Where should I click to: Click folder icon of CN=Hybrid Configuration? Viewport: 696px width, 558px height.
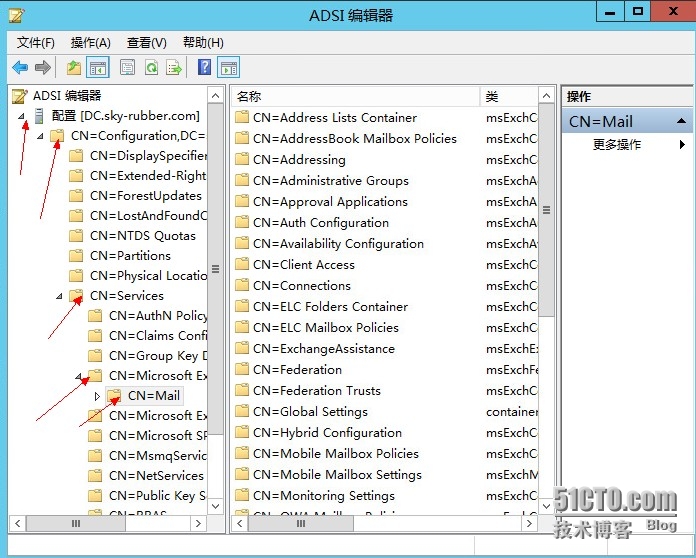(241, 433)
